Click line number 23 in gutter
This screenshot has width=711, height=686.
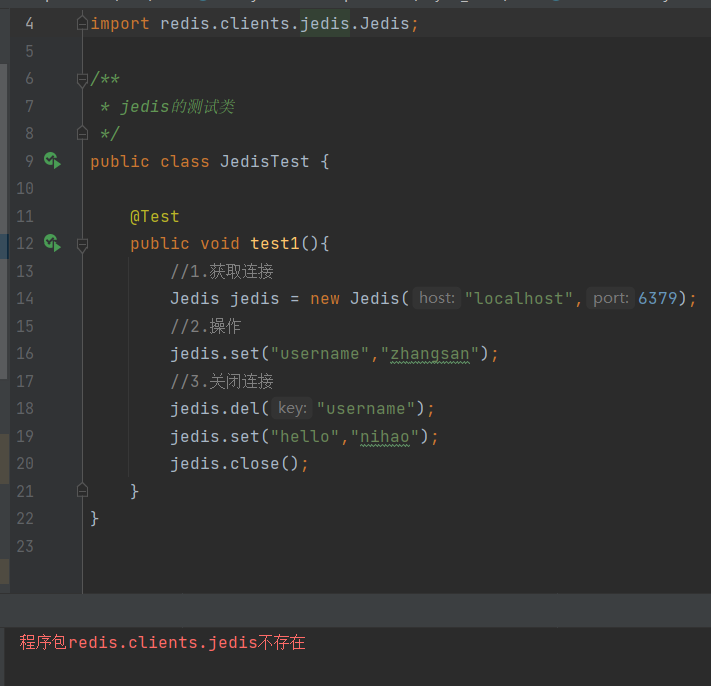tap(25, 546)
